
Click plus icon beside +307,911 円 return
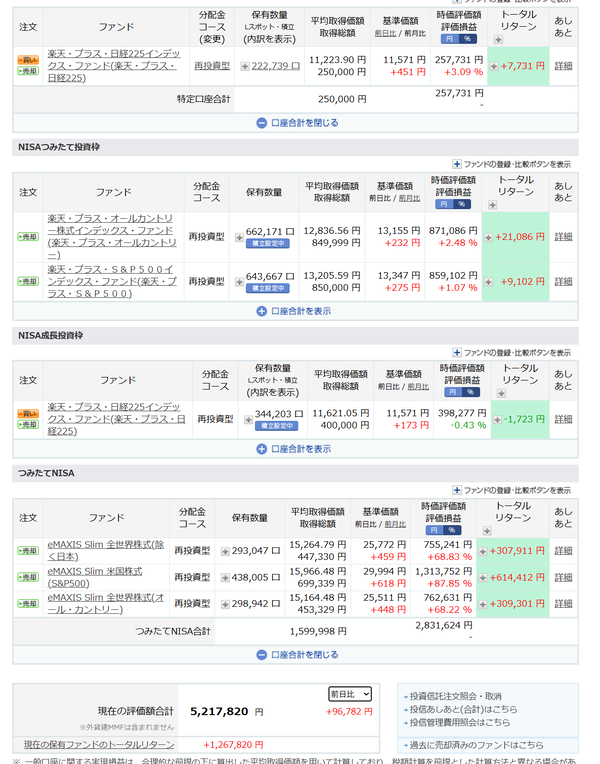click(483, 552)
